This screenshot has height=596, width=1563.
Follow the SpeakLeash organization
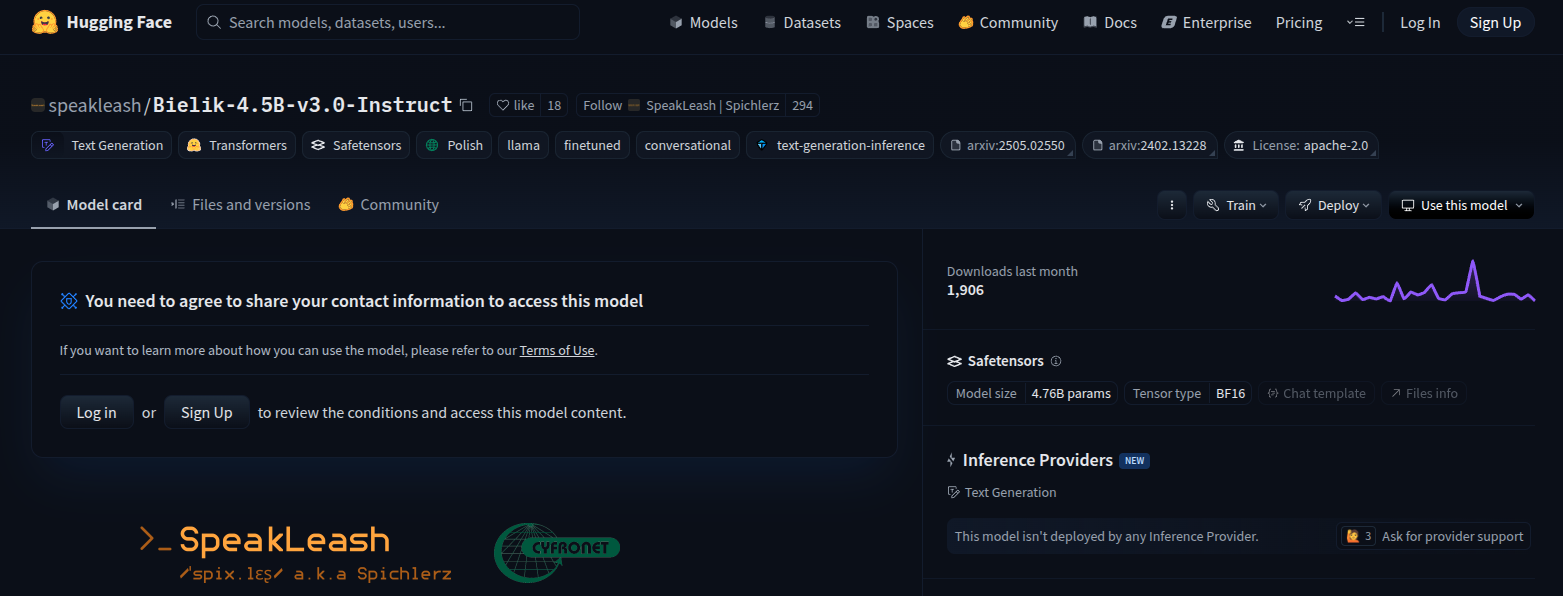point(602,105)
